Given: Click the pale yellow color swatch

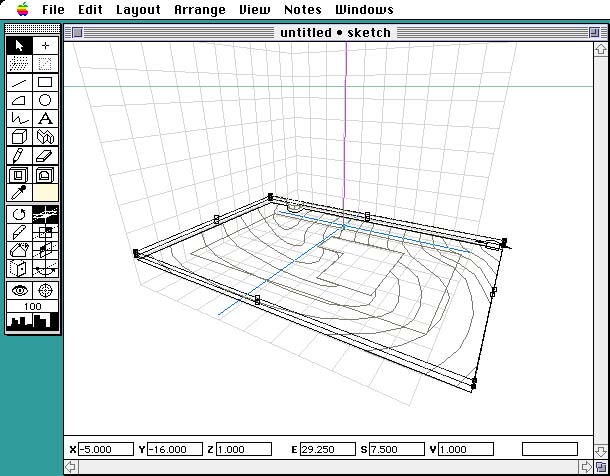Looking at the screenshot, I should [45, 192].
